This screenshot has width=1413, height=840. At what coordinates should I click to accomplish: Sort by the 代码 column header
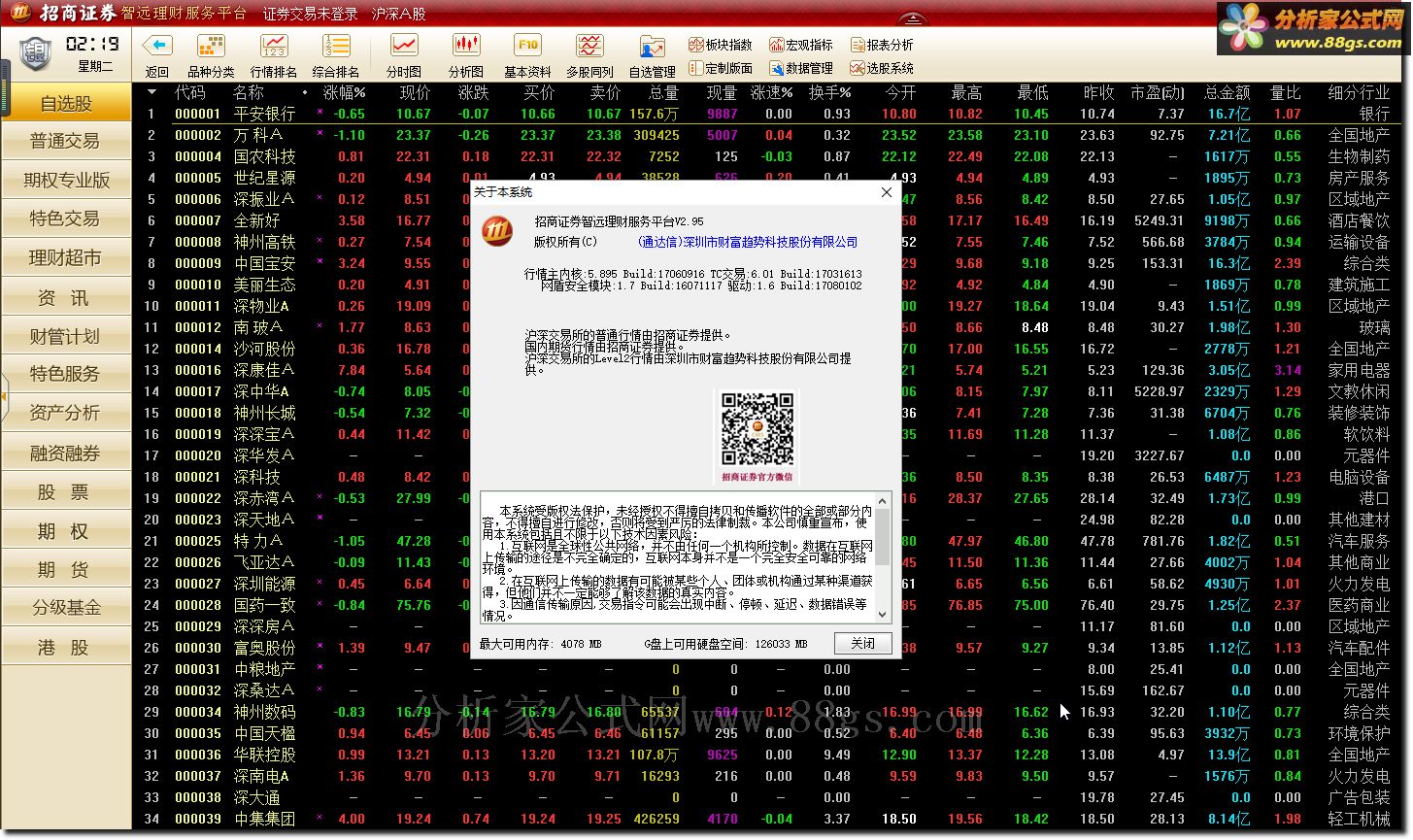coord(190,92)
